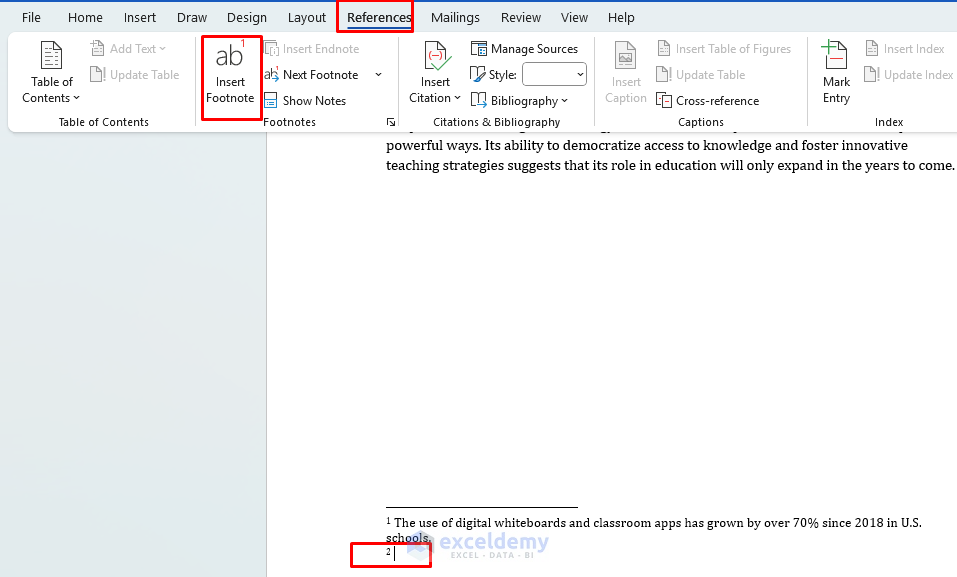Open the Insert ribbon tab
This screenshot has width=957, height=577.
[x=140, y=18]
